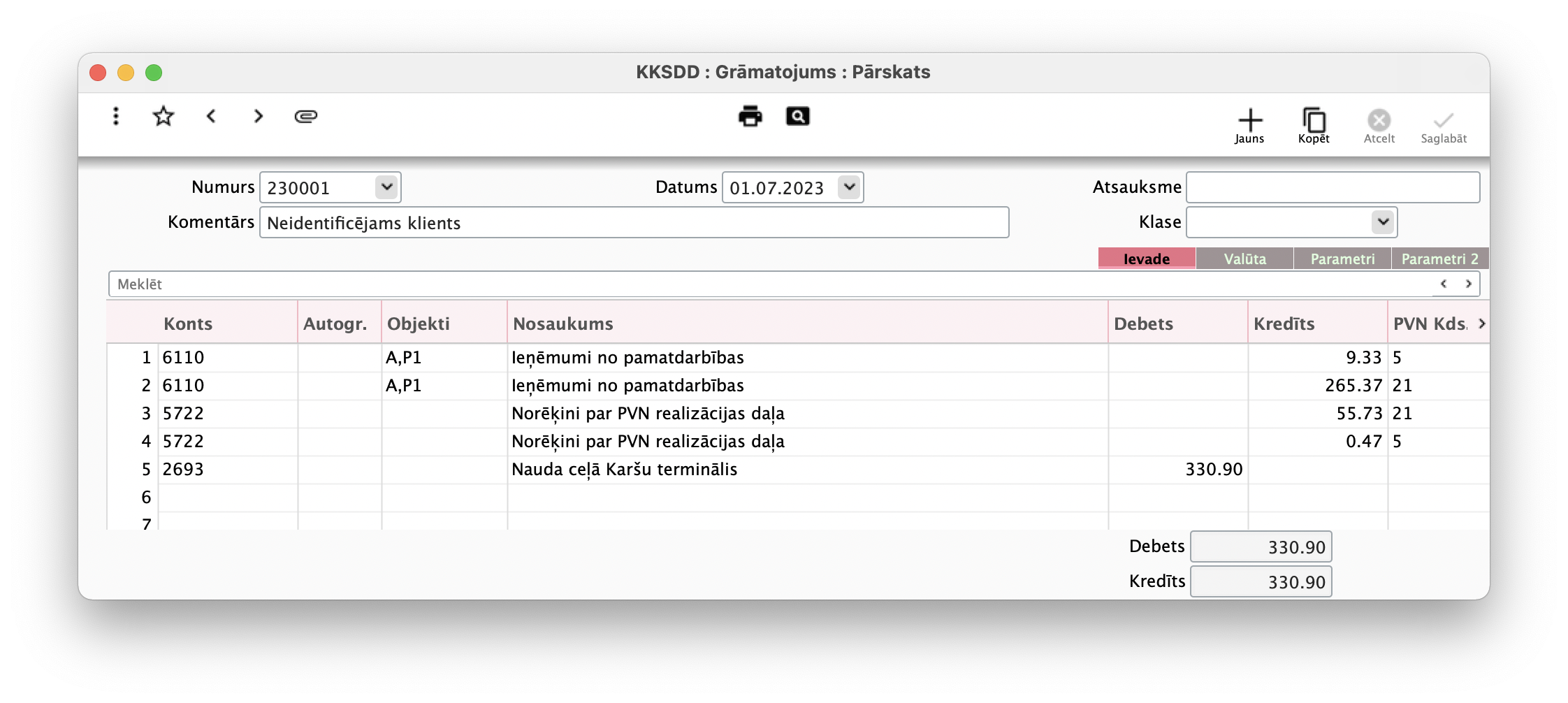Open the Parametri 2 tab
The image size is (1568, 703).
pos(1440,259)
